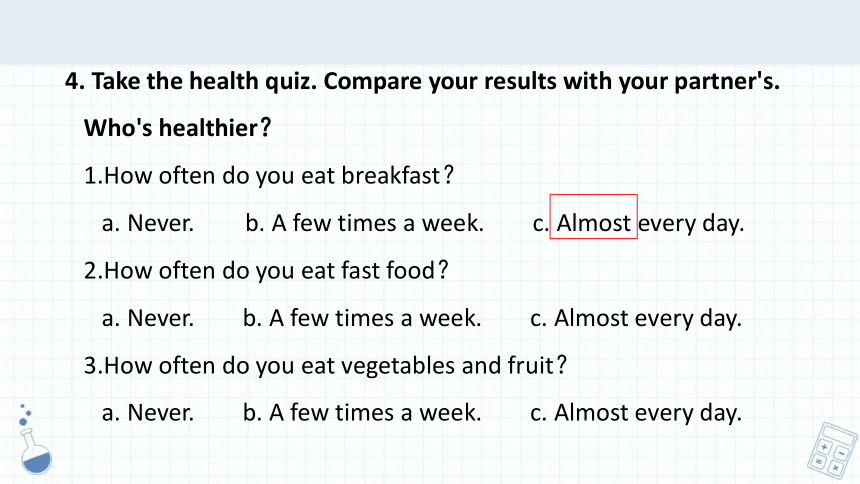Pick c. Almost every day for fast food
The height and width of the screenshot is (484, 860).
tap(636, 319)
